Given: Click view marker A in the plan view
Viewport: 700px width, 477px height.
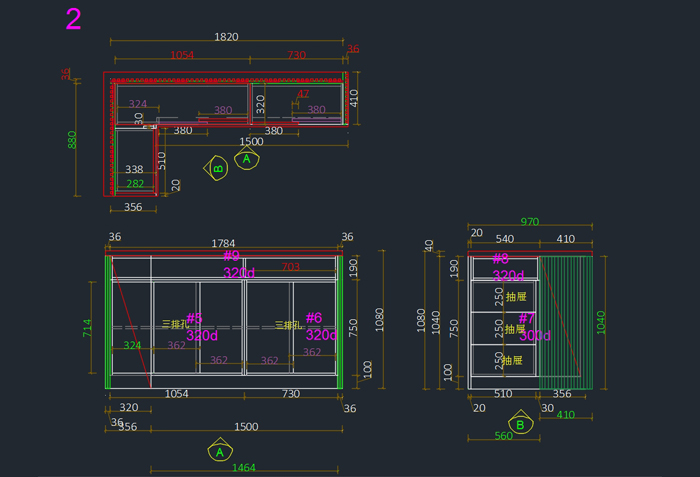Looking at the screenshot, I should coord(247,159).
